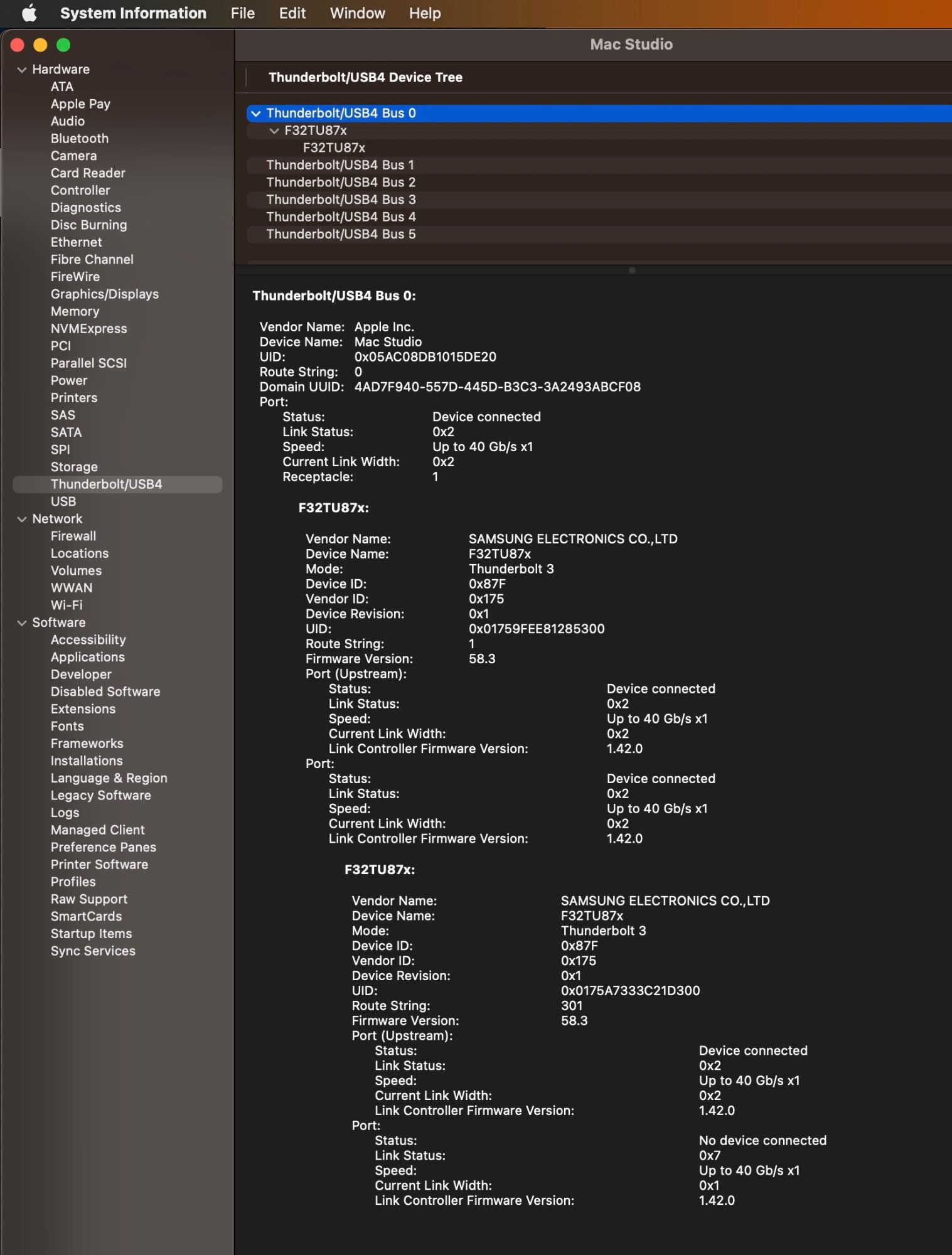Select Power in the sidebar
The height and width of the screenshot is (1255, 952).
[69, 380]
